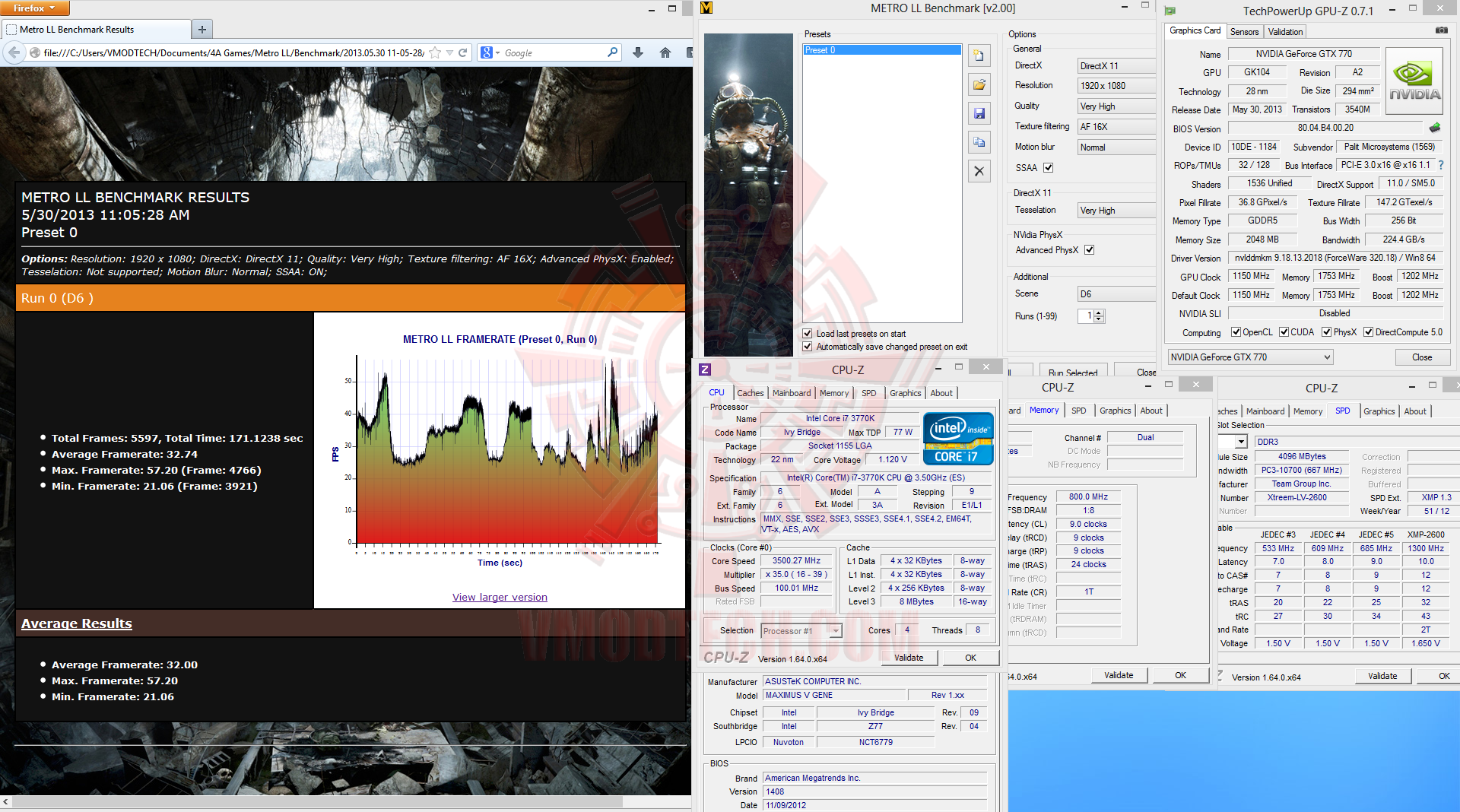Open the Firefox downloads panel

point(638,52)
